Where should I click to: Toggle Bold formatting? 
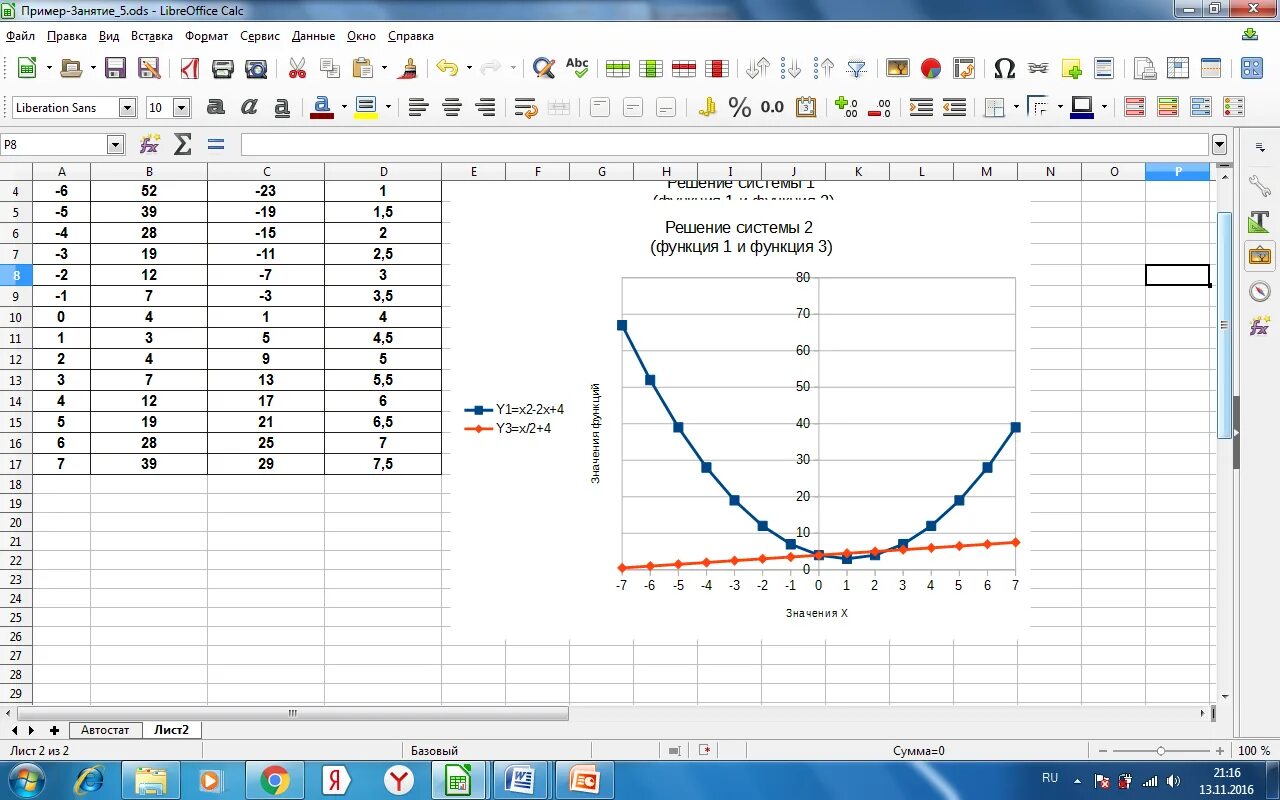(x=216, y=107)
